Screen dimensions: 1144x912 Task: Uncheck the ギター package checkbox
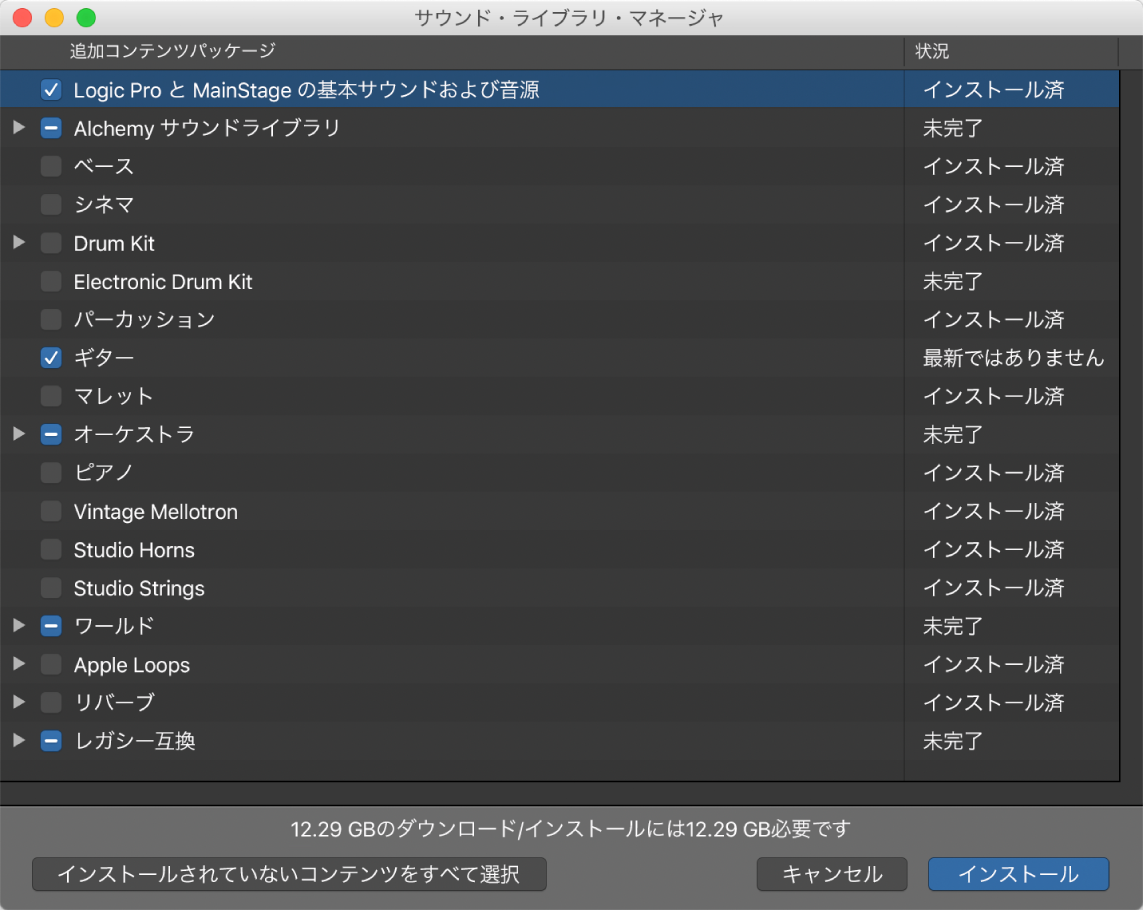pyautogui.click(x=51, y=358)
